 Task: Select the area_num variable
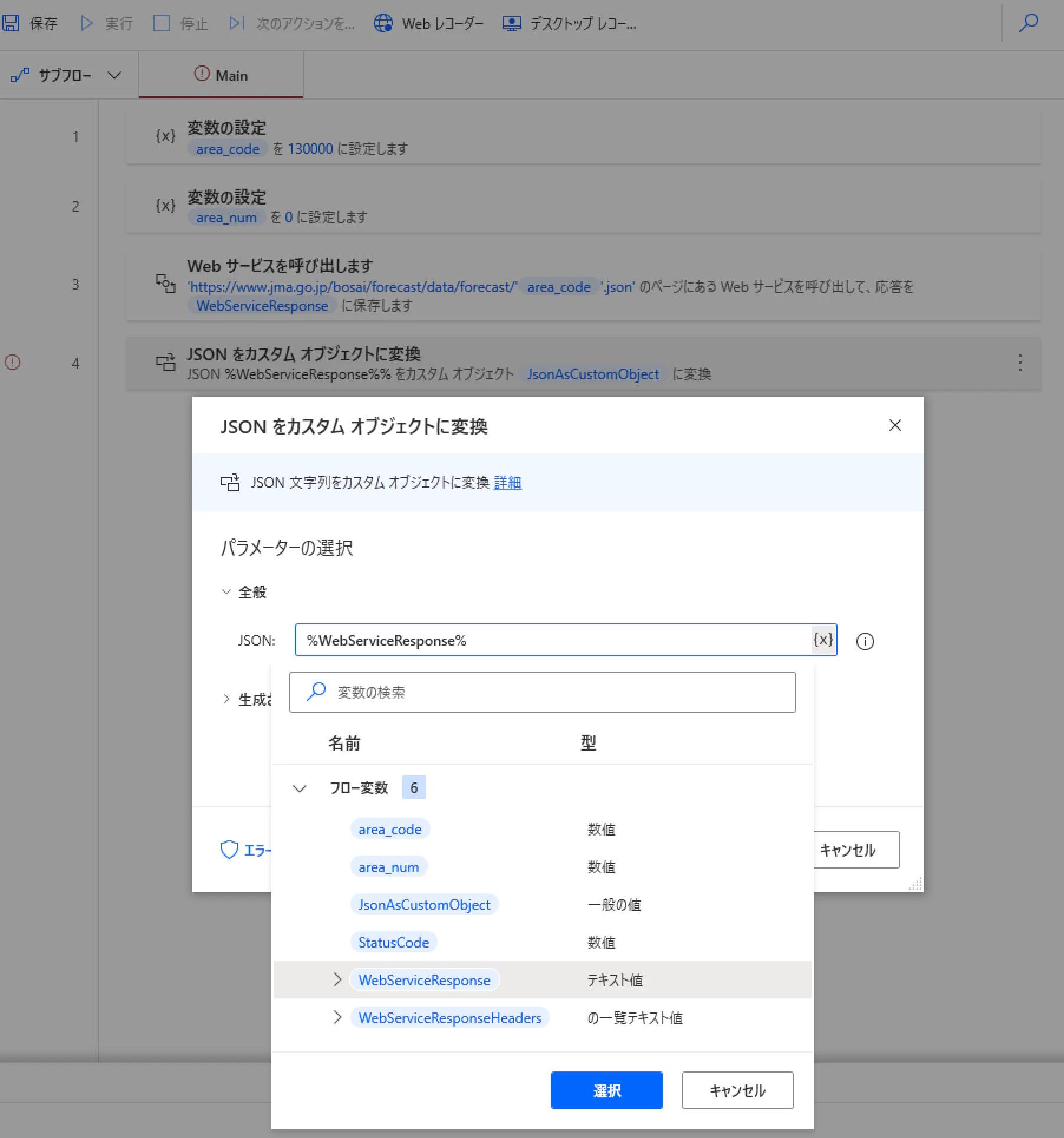(x=389, y=867)
